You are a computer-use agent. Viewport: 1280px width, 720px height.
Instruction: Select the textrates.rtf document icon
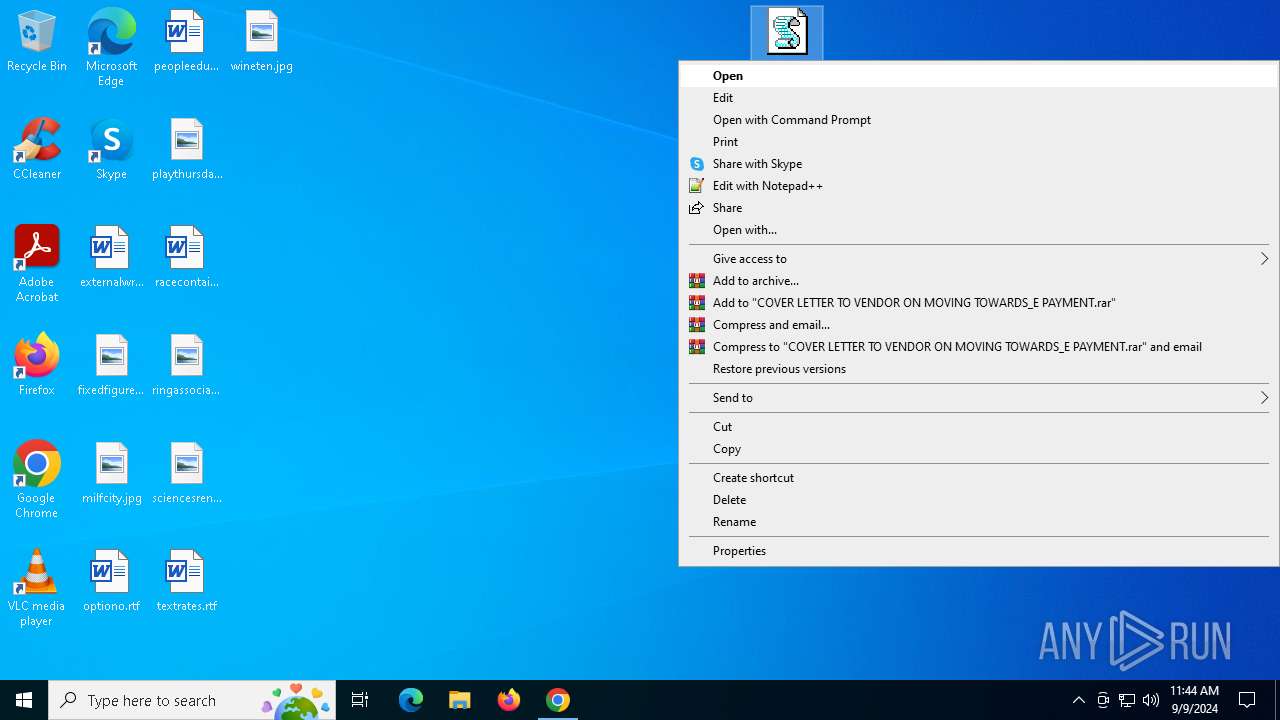click(x=187, y=582)
